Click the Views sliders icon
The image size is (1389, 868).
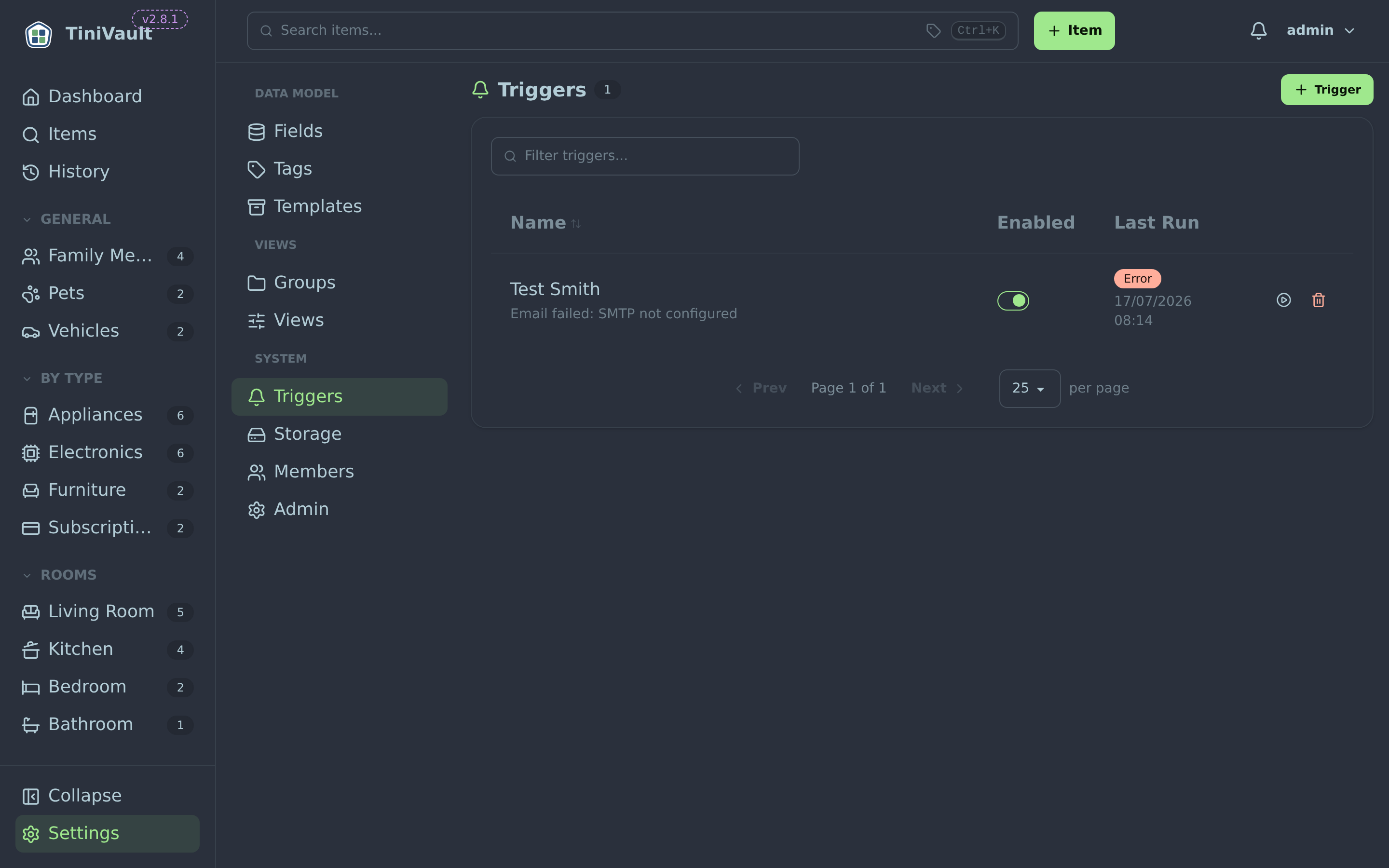(257, 321)
